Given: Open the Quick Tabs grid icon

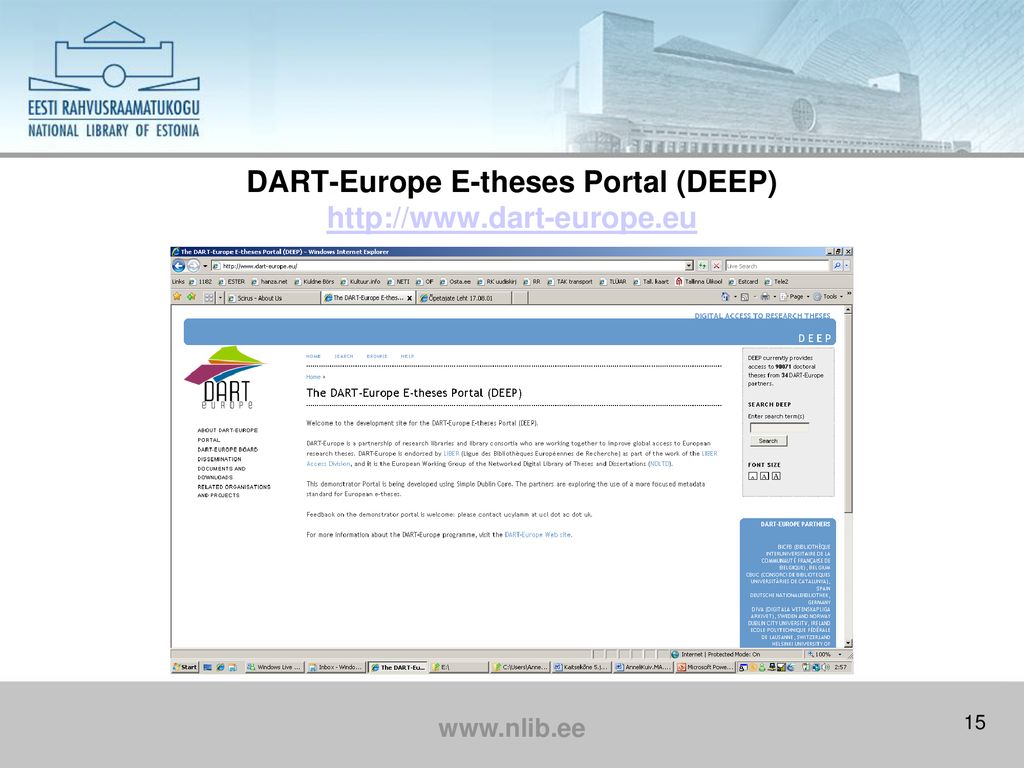Looking at the screenshot, I should click(x=209, y=297).
